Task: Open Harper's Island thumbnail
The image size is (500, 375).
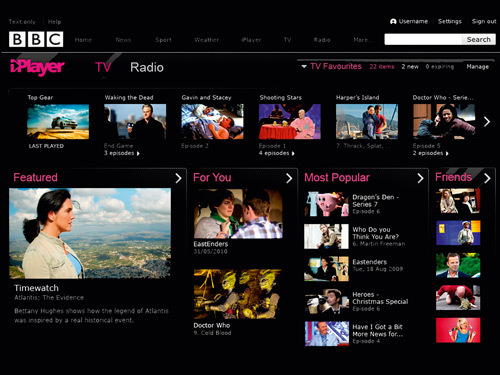Action: coord(367,122)
